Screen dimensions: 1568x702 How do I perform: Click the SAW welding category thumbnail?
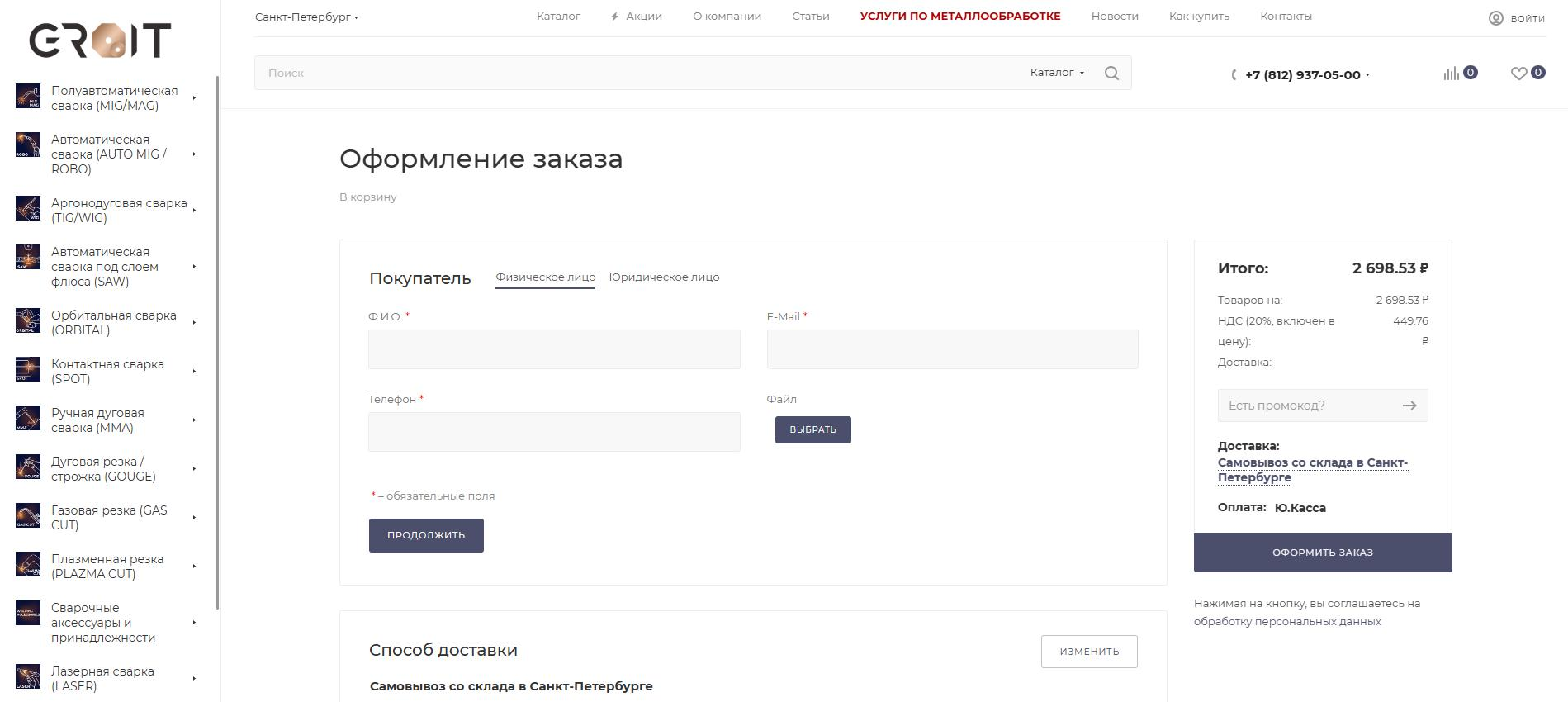[28, 257]
